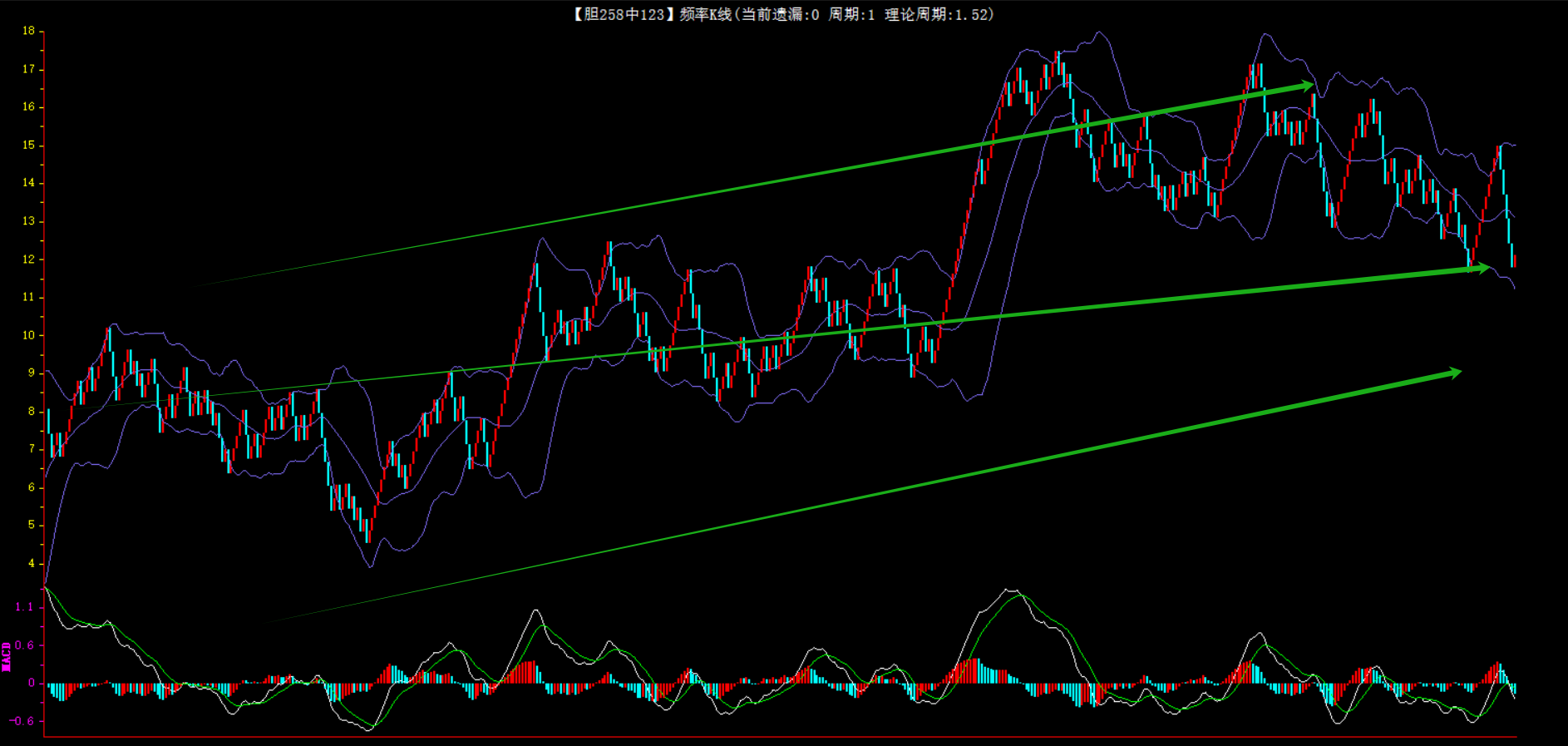Click the 1.1 label on MACD axis
This screenshot has width=1568, height=746.
(x=24, y=607)
